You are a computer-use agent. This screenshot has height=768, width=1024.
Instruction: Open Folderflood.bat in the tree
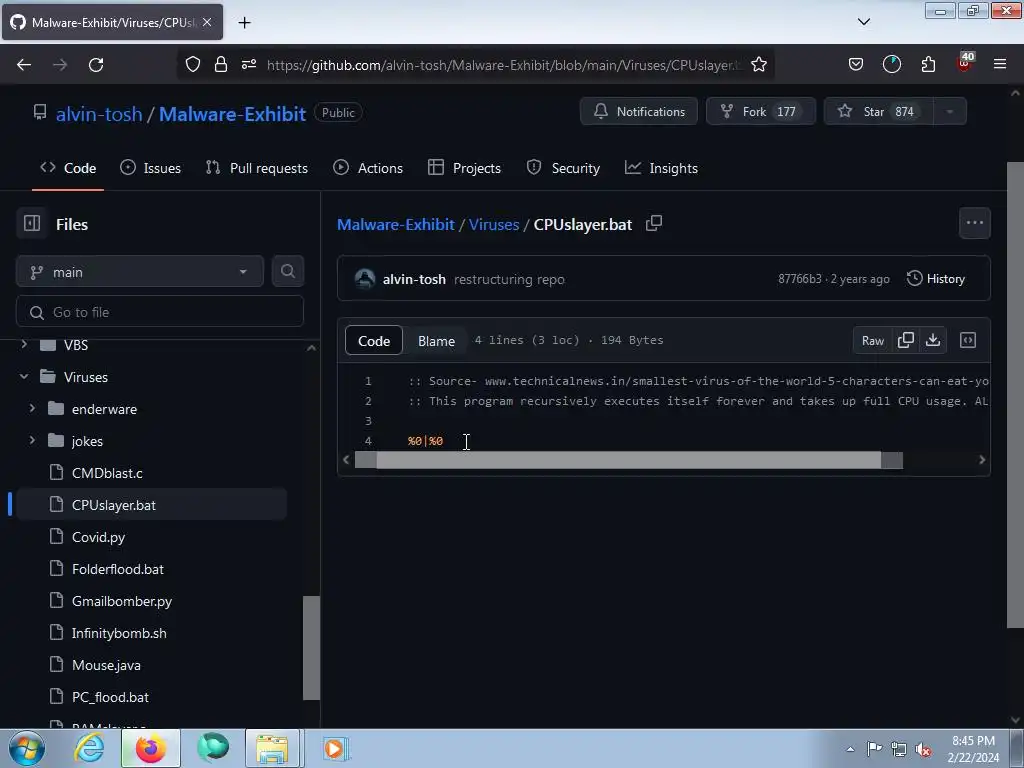click(x=118, y=569)
